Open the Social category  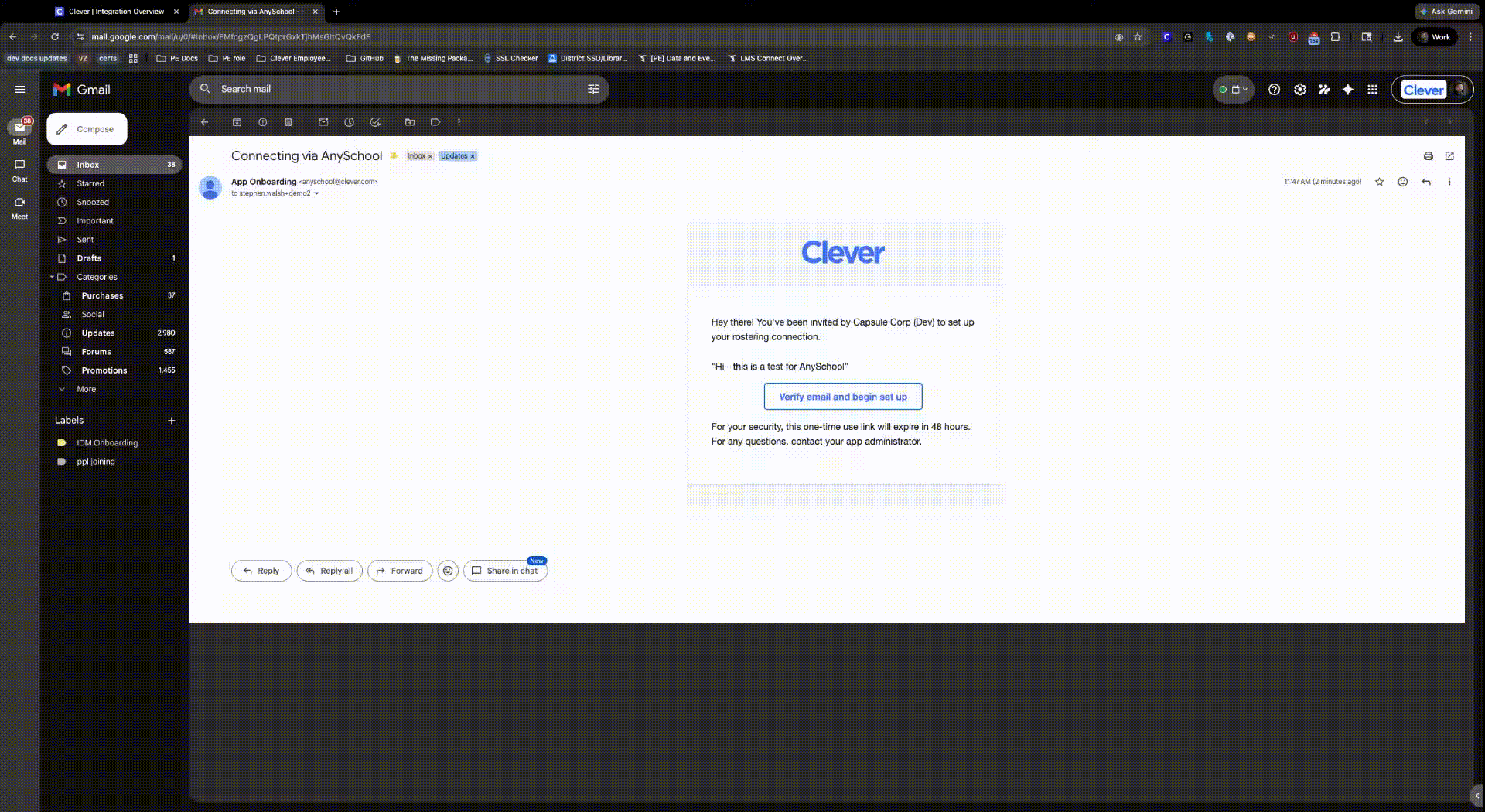(x=114, y=315)
